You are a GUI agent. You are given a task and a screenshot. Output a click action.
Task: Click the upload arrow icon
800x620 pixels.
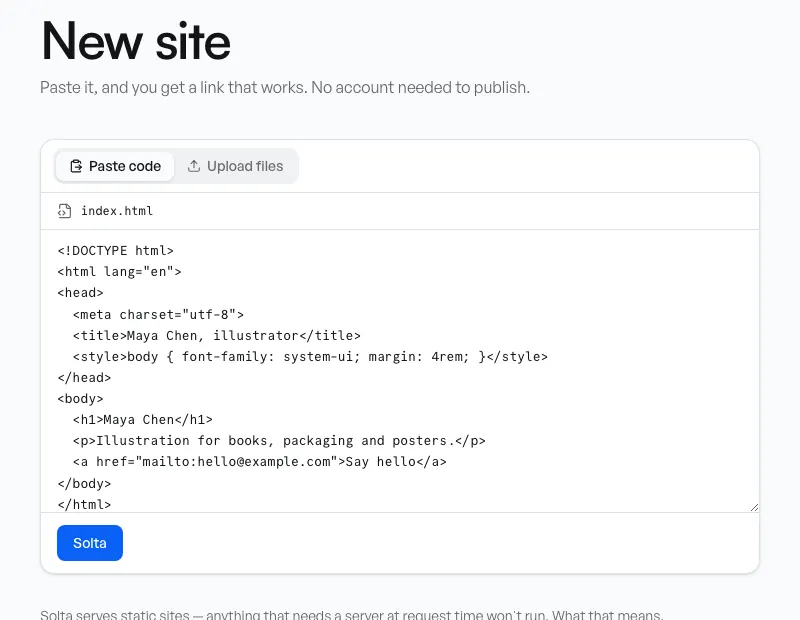tap(194, 166)
